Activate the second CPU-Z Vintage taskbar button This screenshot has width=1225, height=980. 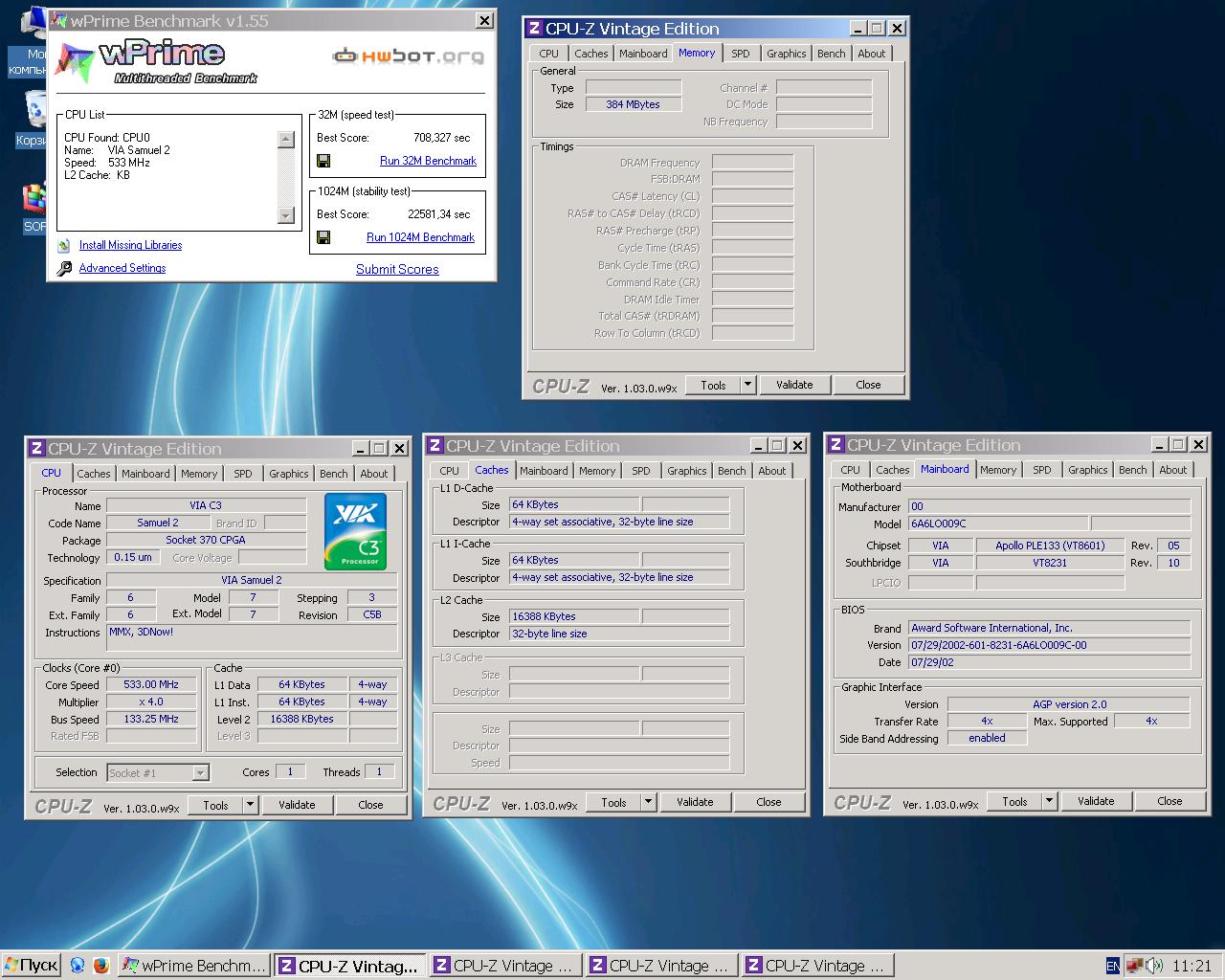tap(504, 966)
